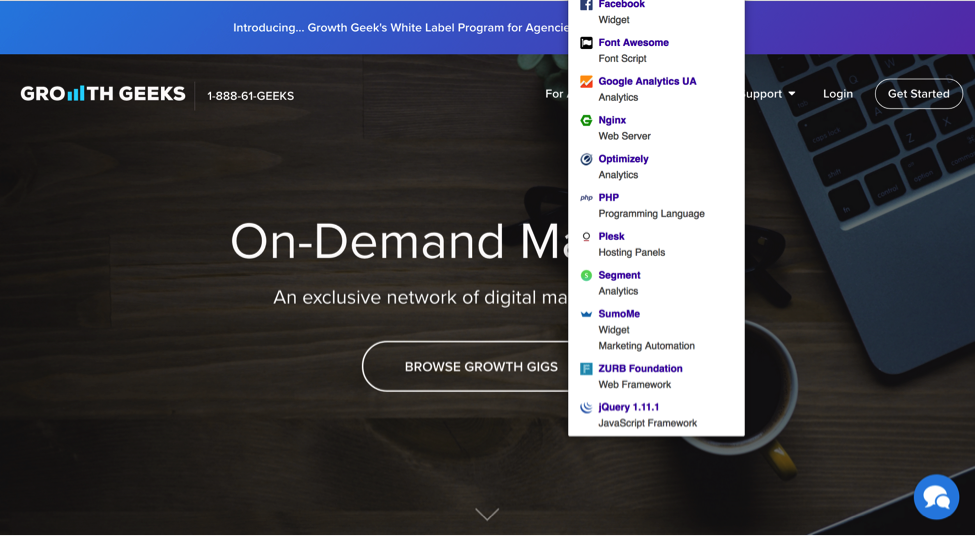
Task: Click the ZURB Foundation F icon
Action: point(586,369)
